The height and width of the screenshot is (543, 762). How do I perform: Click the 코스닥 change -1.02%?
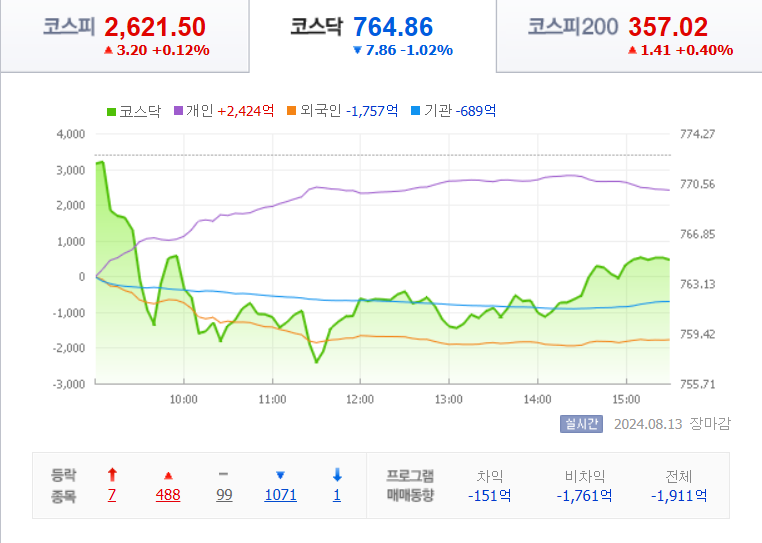[x=427, y=50]
